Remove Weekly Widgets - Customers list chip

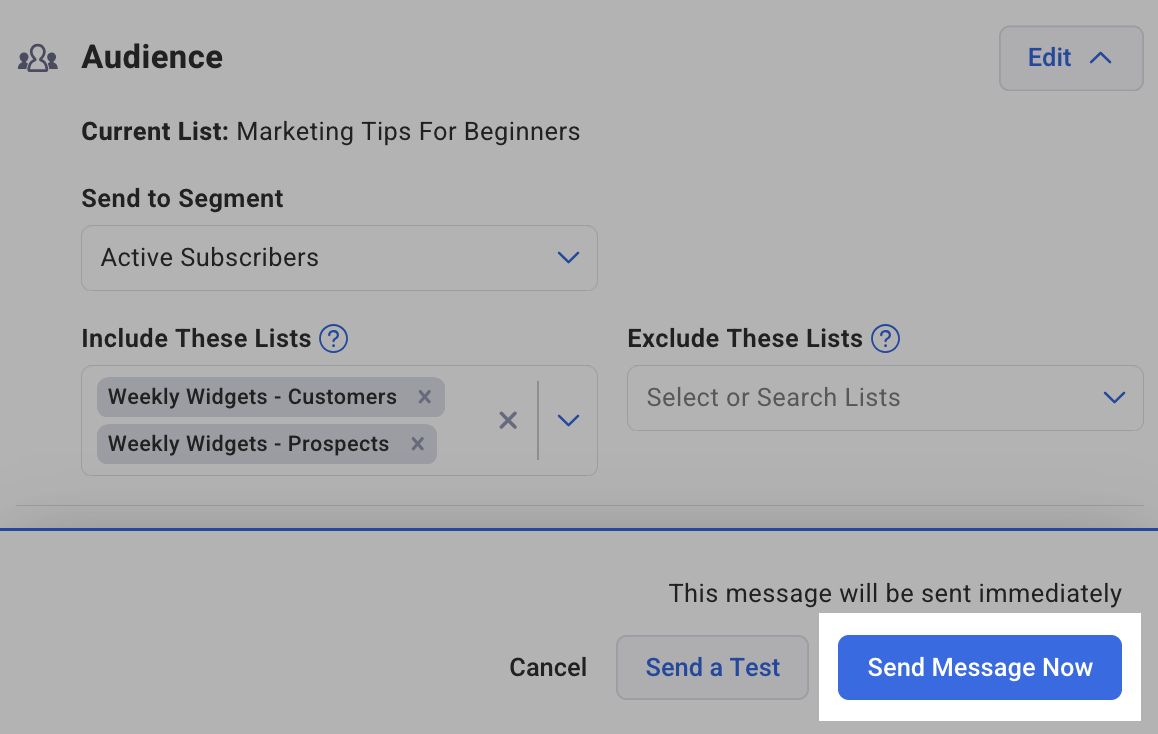point(424,397)
